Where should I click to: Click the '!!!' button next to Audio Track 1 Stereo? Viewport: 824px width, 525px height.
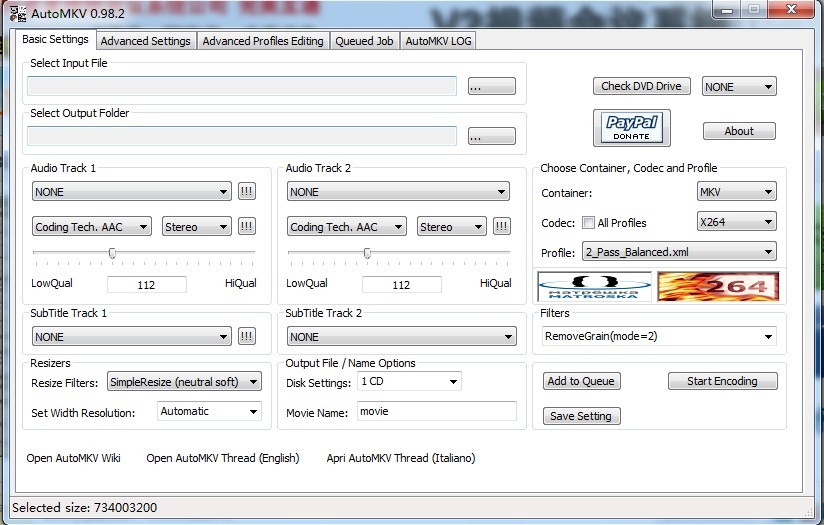pyautogui.click(x=246, y=227)
